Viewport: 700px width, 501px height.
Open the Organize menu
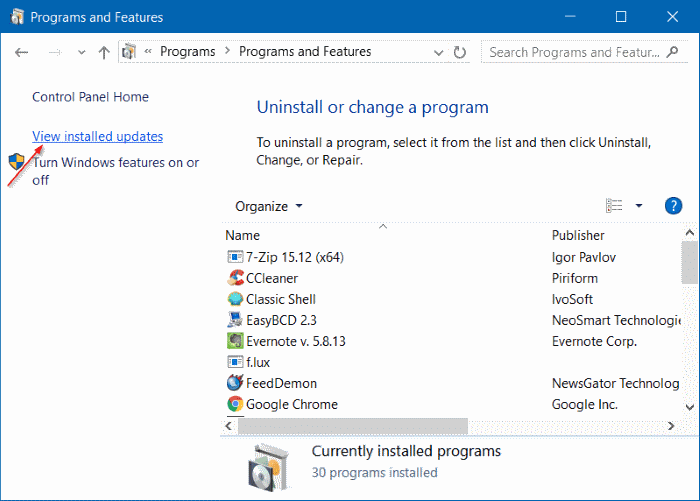coord(268,206)
